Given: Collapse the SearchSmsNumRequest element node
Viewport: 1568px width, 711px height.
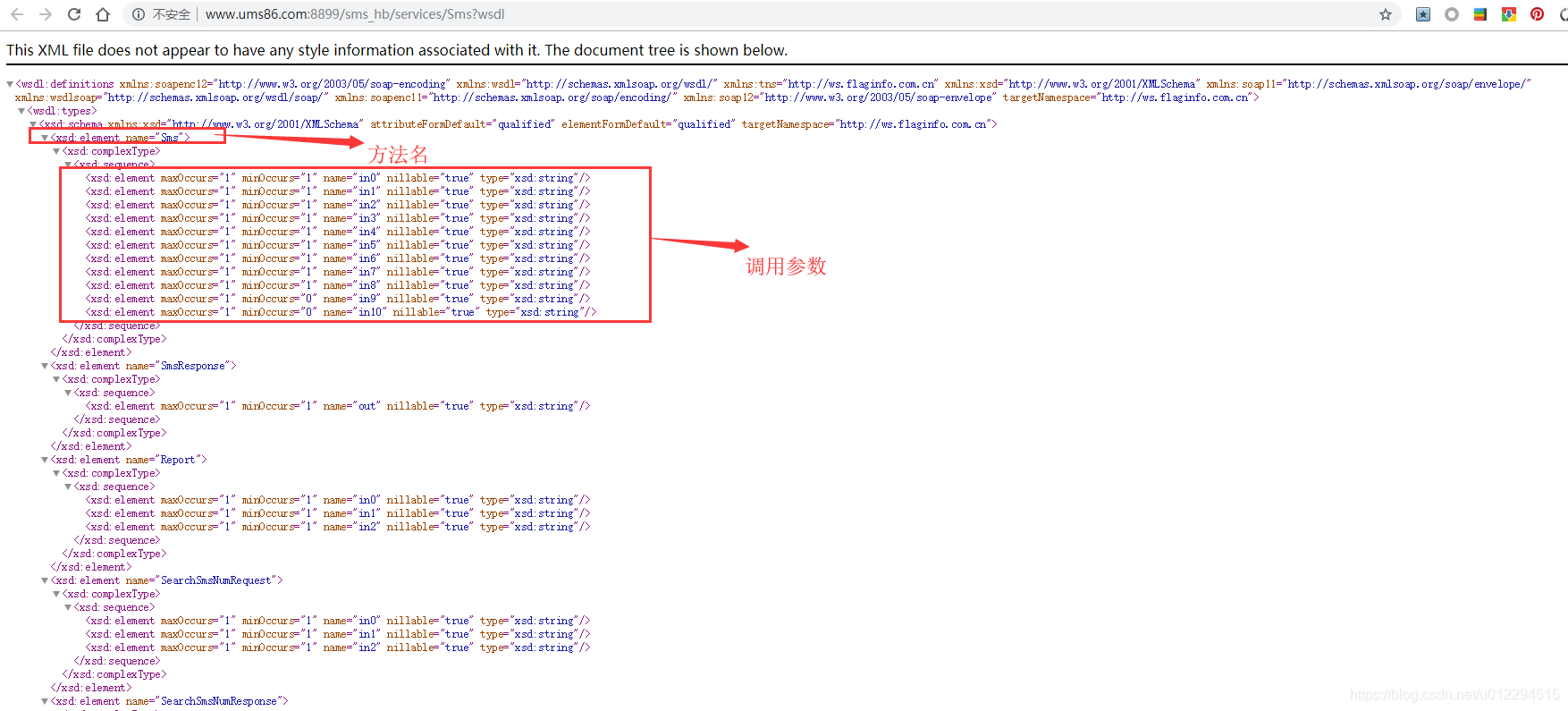Looking at the screenshot, I should pyautogui.click(x=45, y=580).
